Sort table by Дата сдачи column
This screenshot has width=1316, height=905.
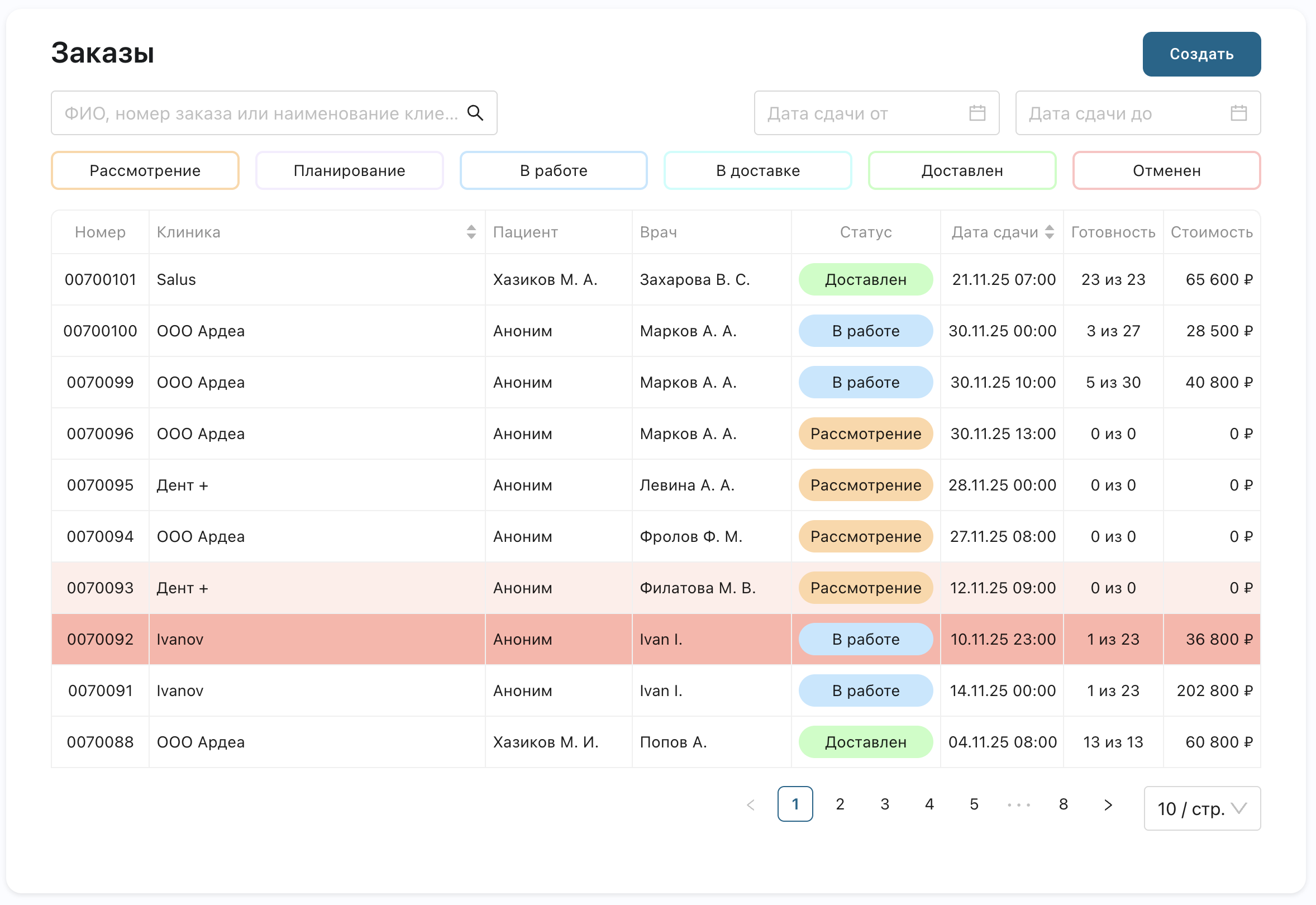click(x=1049, y=231)
